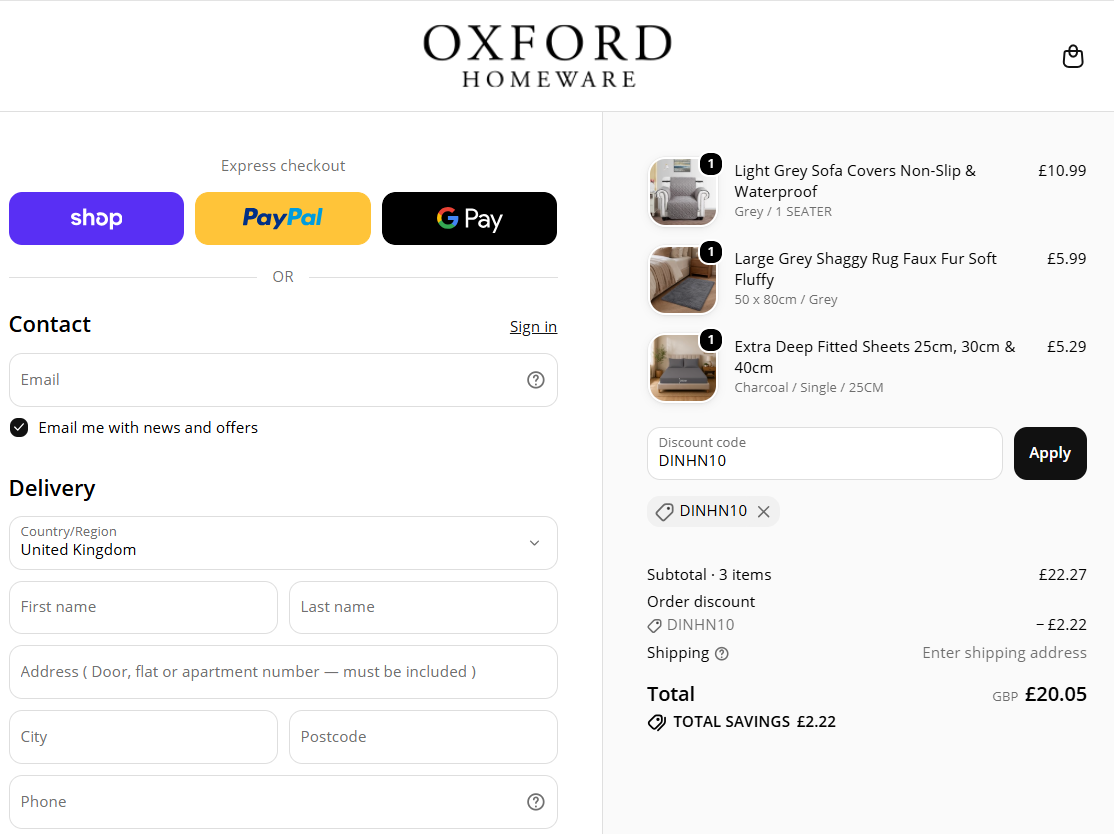Uncheck Email me with news and offers
Image resolution: width=1114 pixels, height=834 pixels.
19,428
